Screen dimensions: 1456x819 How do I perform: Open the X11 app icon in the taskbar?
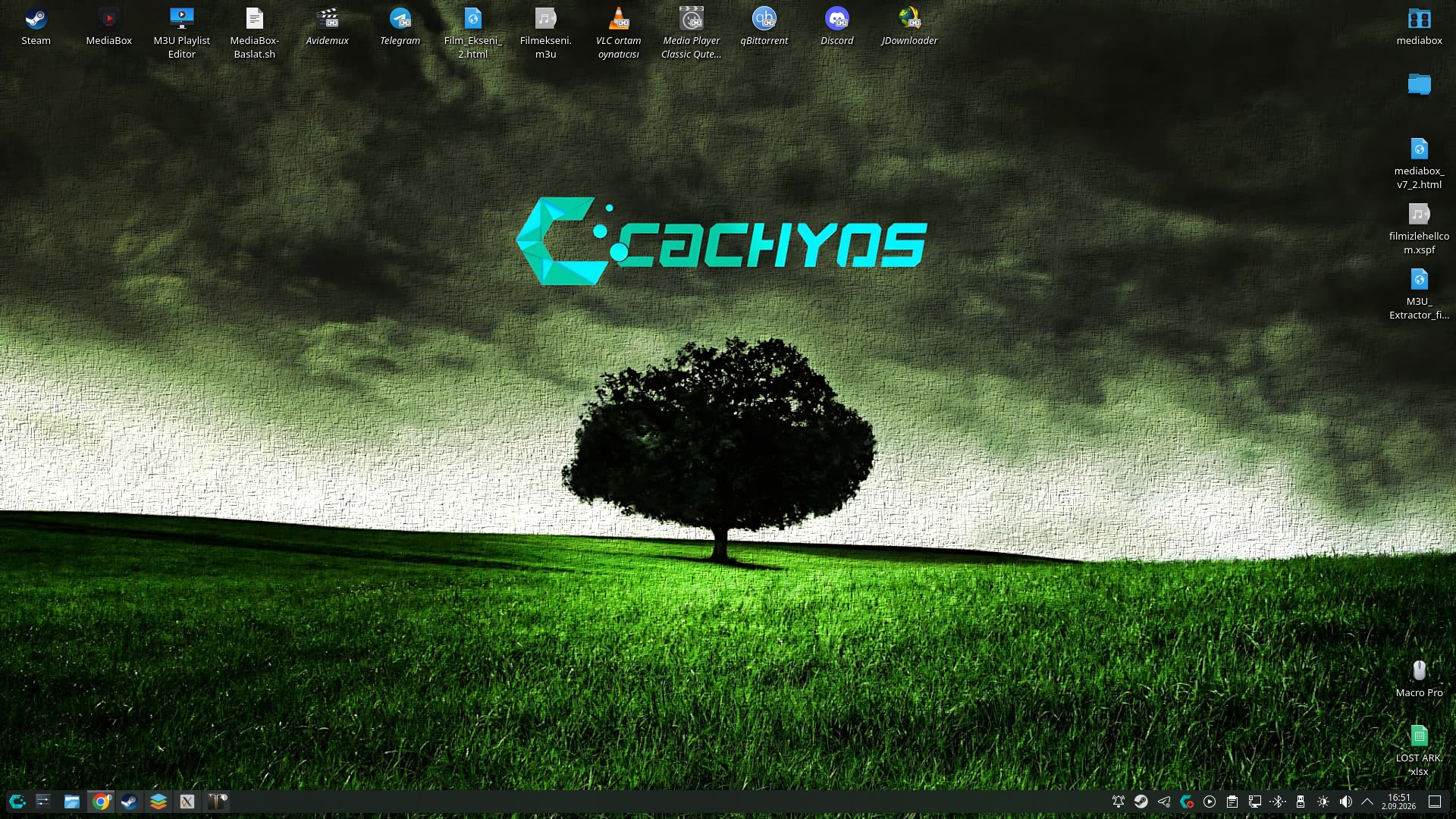pos(187,802)
